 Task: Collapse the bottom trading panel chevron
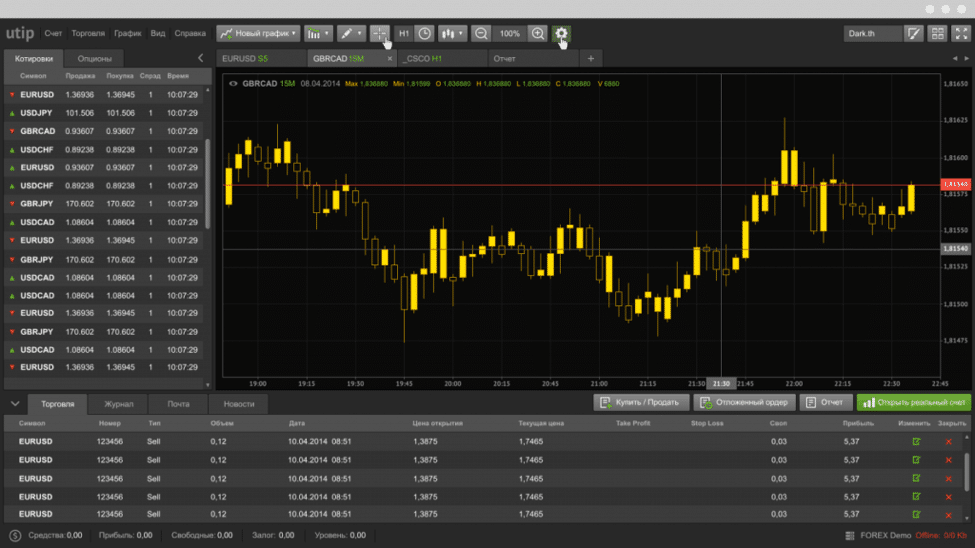tap(15, 404)
